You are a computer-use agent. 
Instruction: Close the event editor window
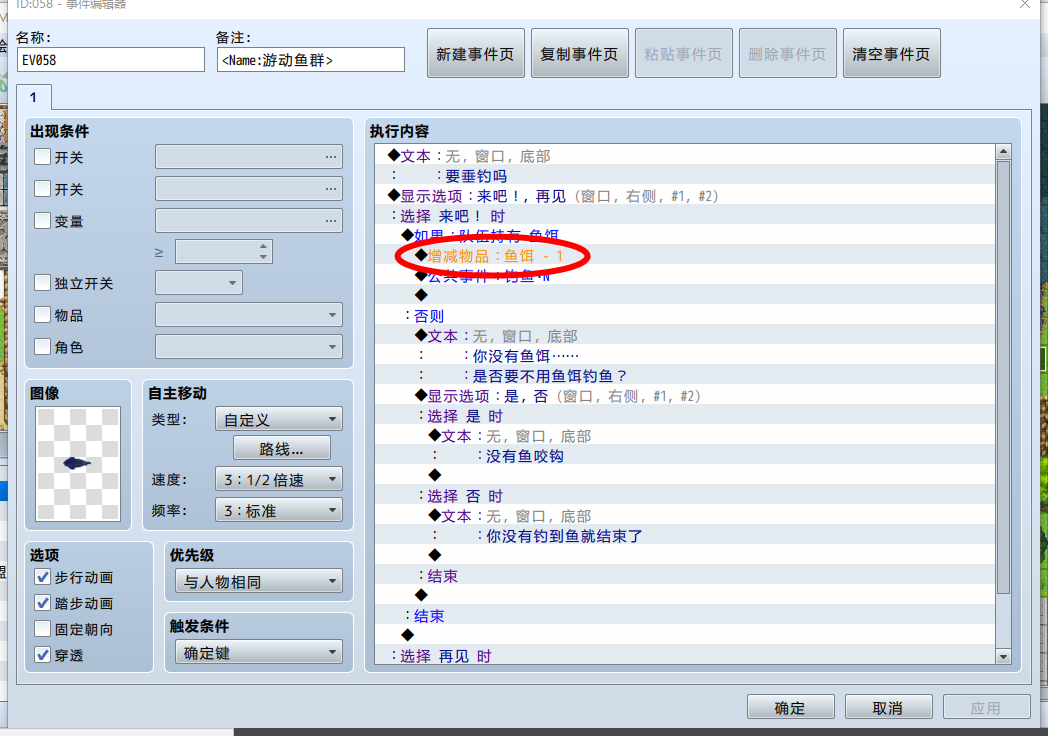(1025, 4)
